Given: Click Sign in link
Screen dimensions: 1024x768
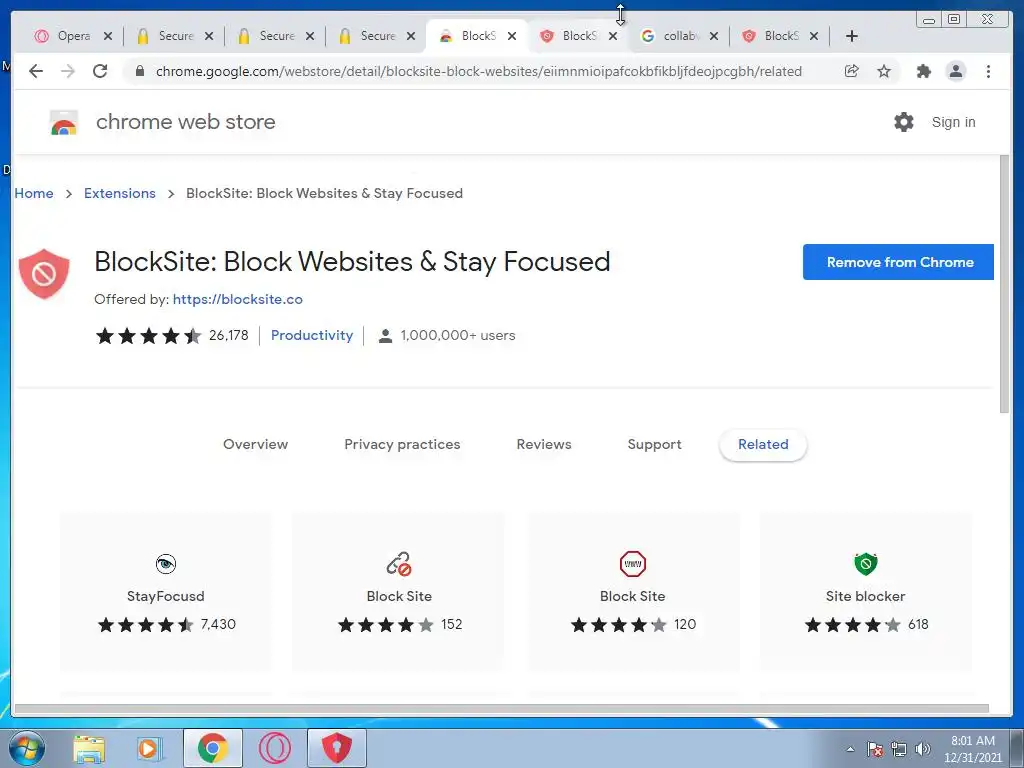Looking at the screenshot, I should (953, 122).
